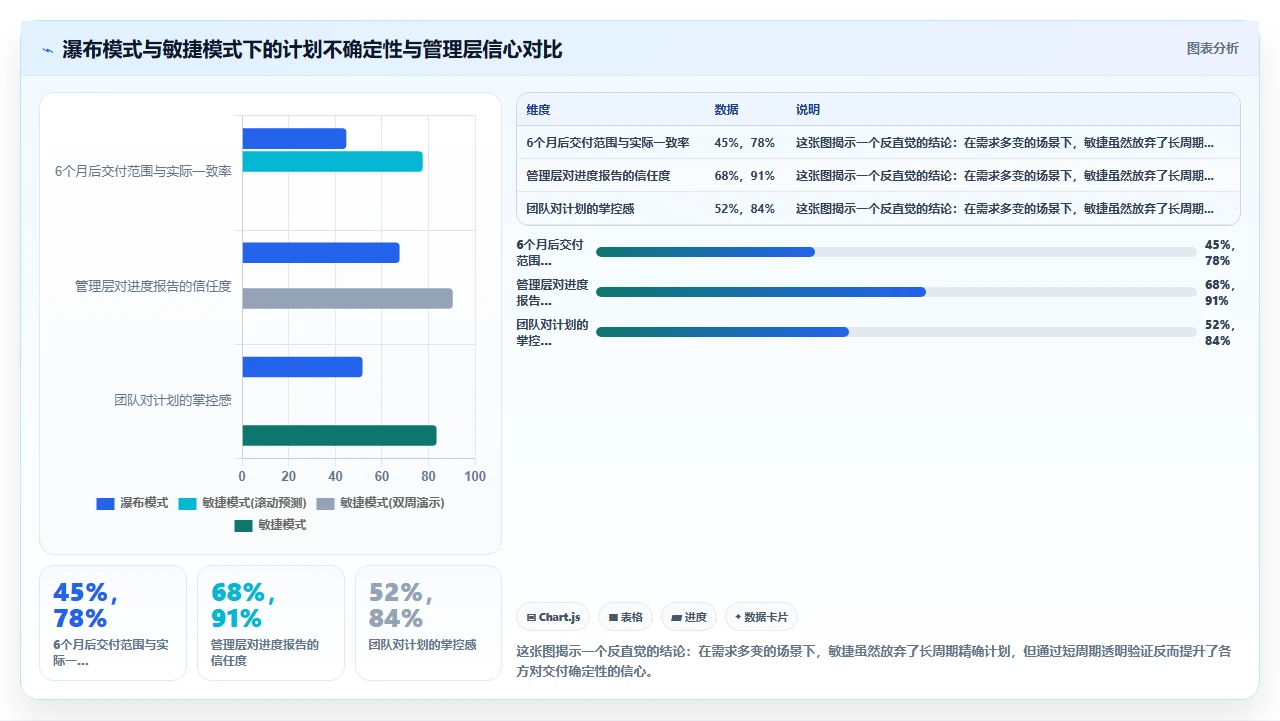
Task: Click the grey 双周演示 legend color box
Action: [x=325, y=504]
